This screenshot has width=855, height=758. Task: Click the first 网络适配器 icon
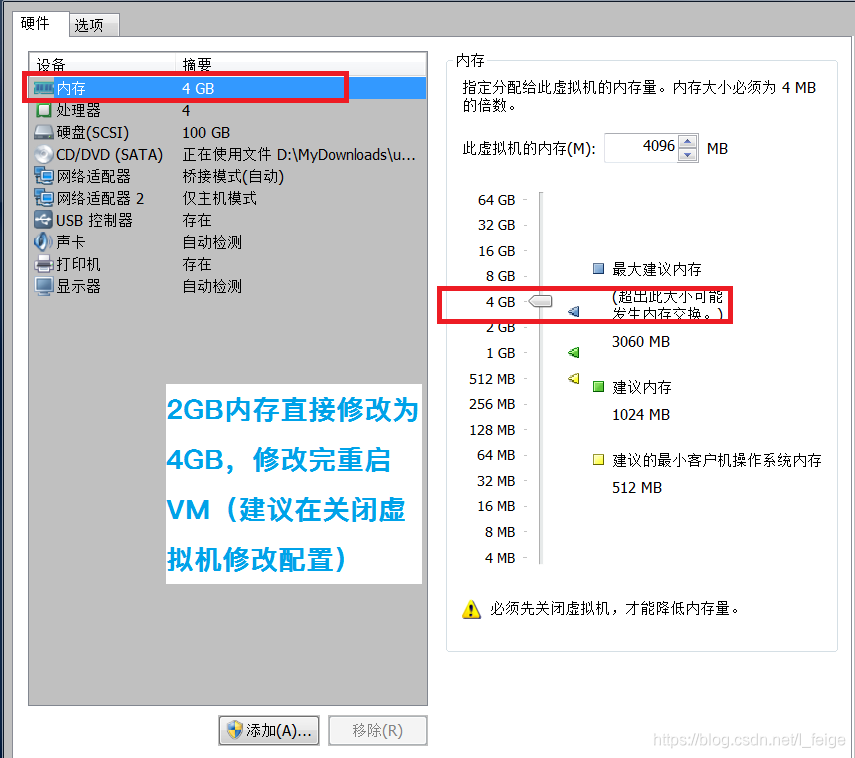44,176
